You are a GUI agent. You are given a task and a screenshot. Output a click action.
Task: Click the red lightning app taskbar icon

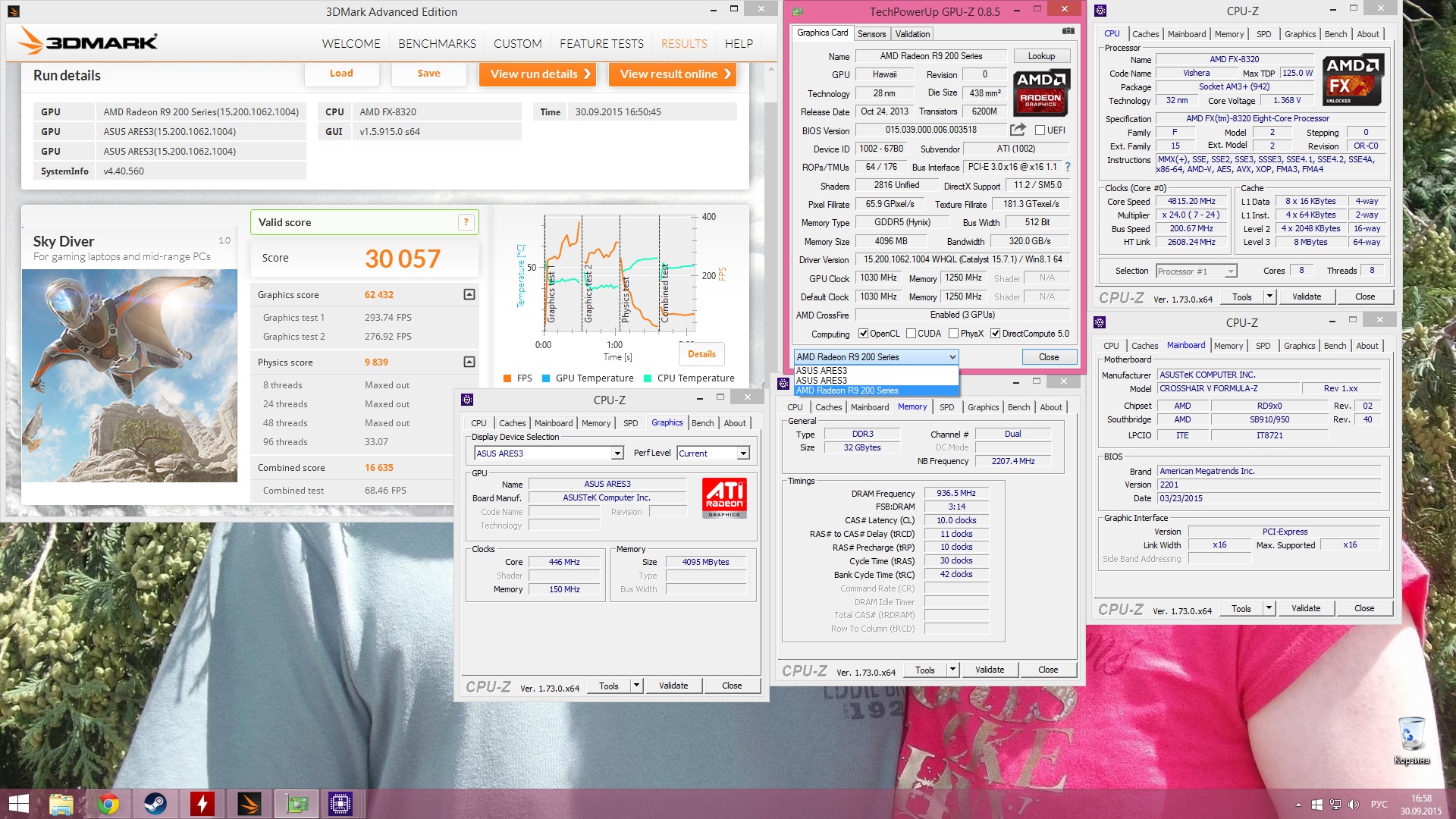[x=202, y=804]
